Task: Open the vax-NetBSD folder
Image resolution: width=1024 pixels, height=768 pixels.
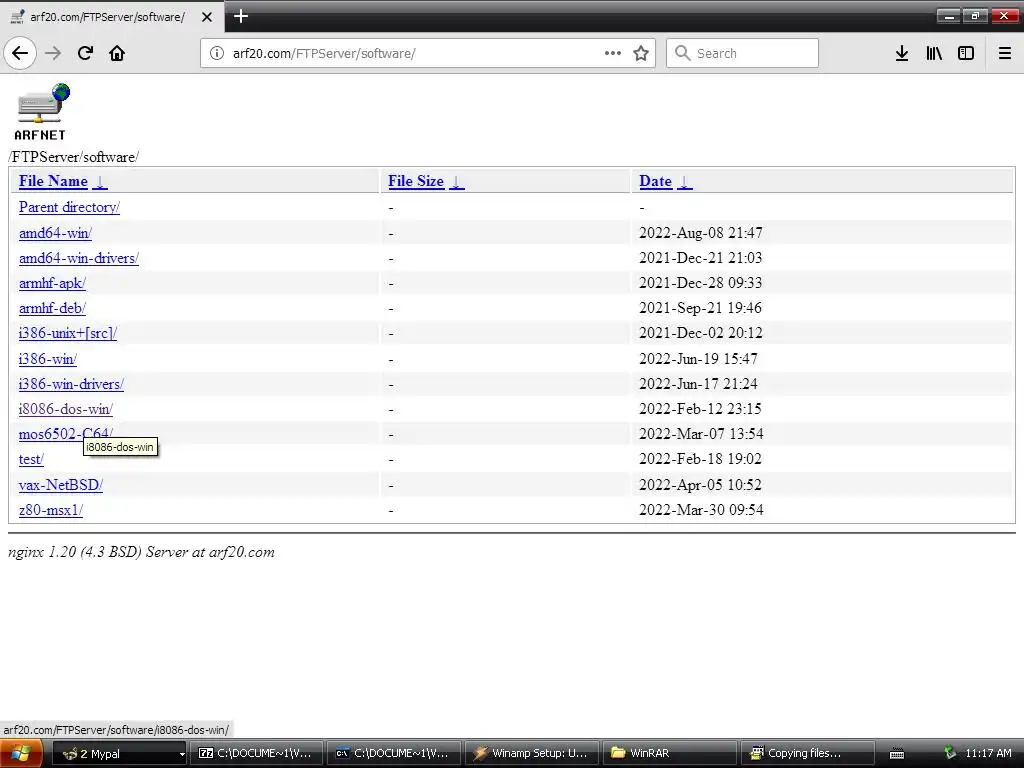Action: click(61, 485)
